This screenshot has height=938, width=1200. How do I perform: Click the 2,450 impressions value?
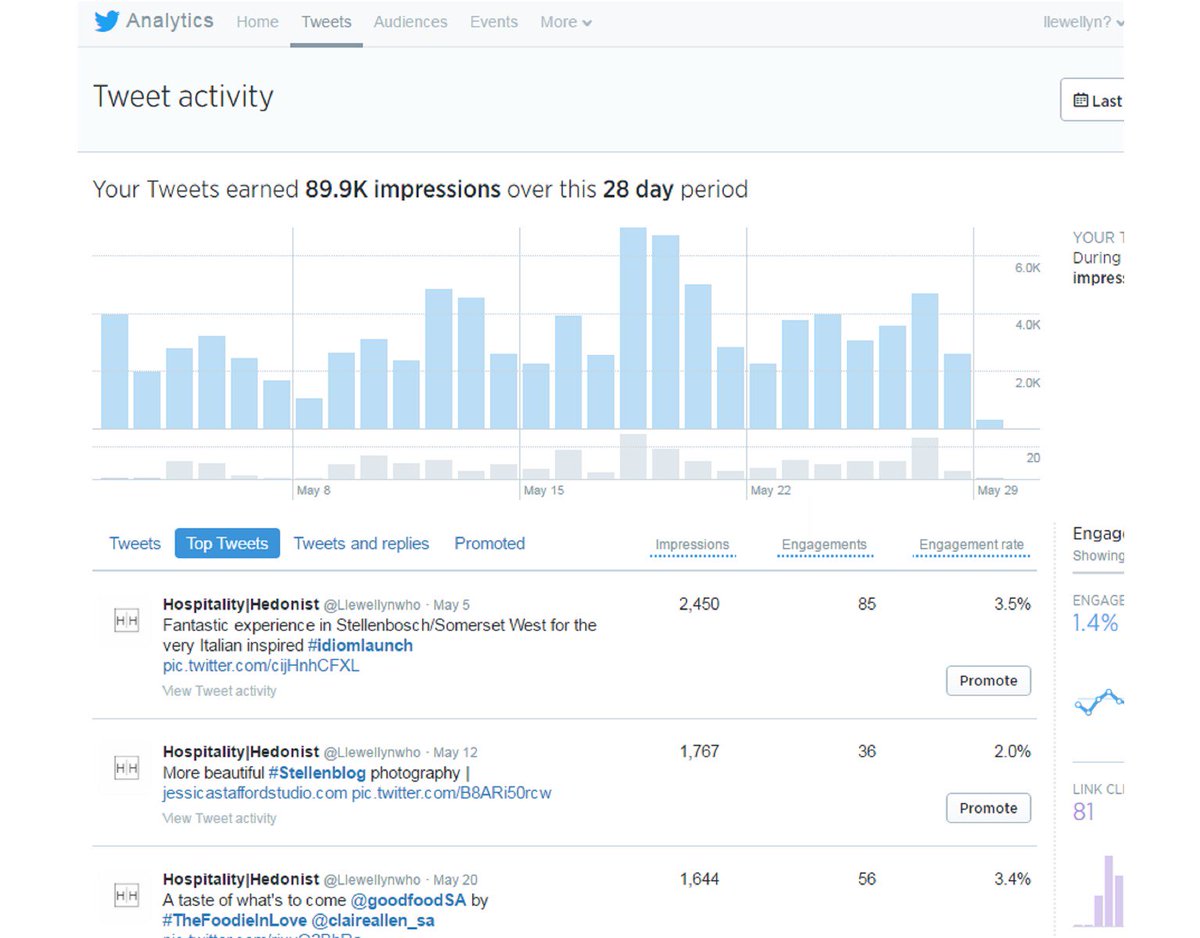point(699,604)
